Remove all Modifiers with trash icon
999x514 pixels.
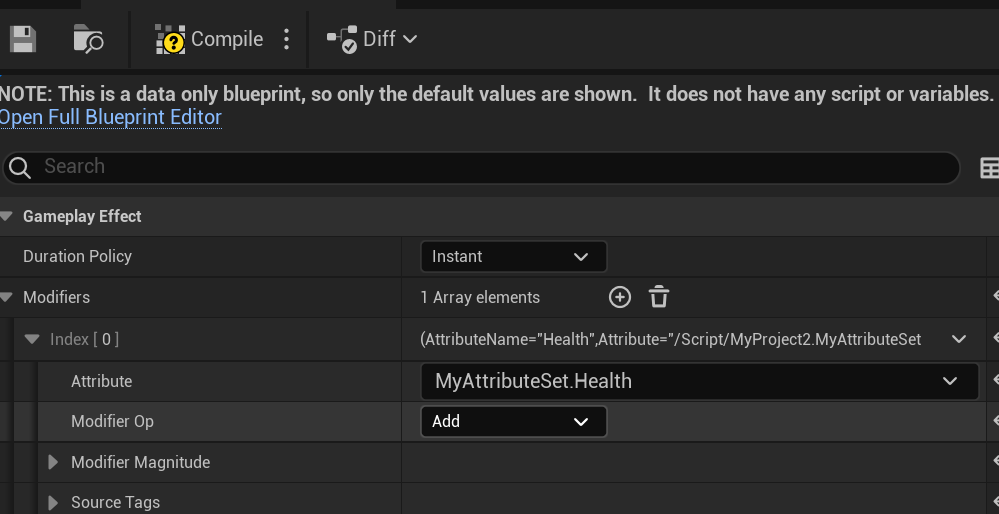point(659,297)
